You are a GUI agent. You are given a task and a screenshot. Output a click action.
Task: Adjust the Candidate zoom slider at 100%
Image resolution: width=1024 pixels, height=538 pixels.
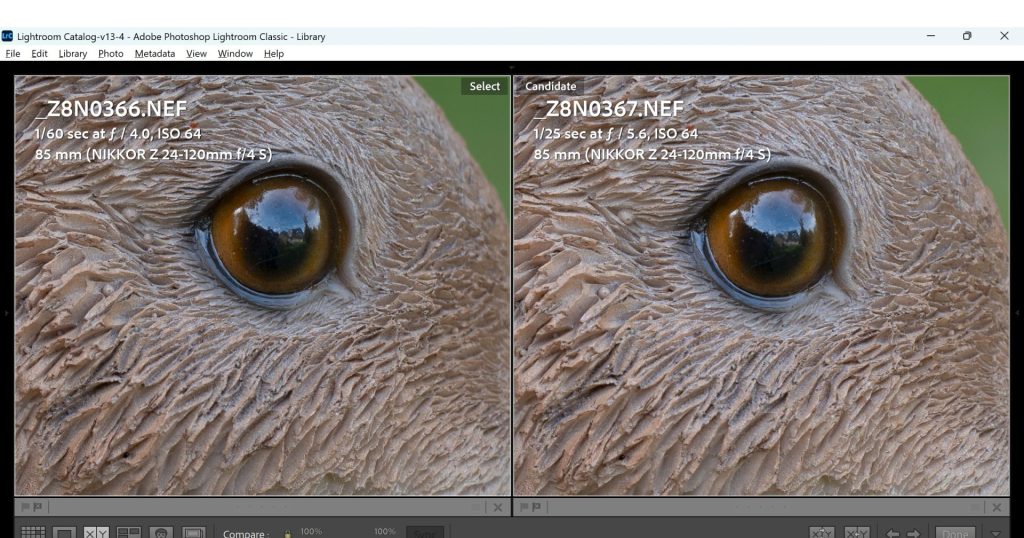[x=385, y=531]
